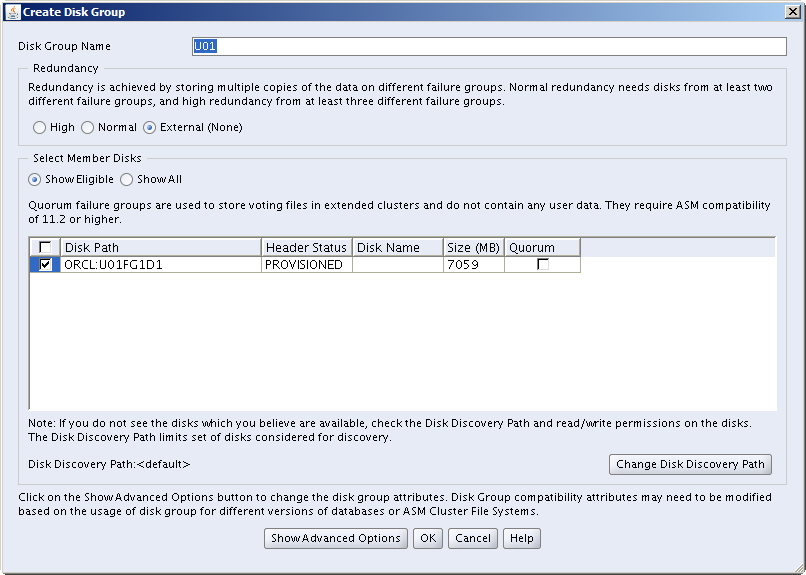Uncheck the ORCL:U01FG1D1 disk checkbox

click(x=45, y=265)
